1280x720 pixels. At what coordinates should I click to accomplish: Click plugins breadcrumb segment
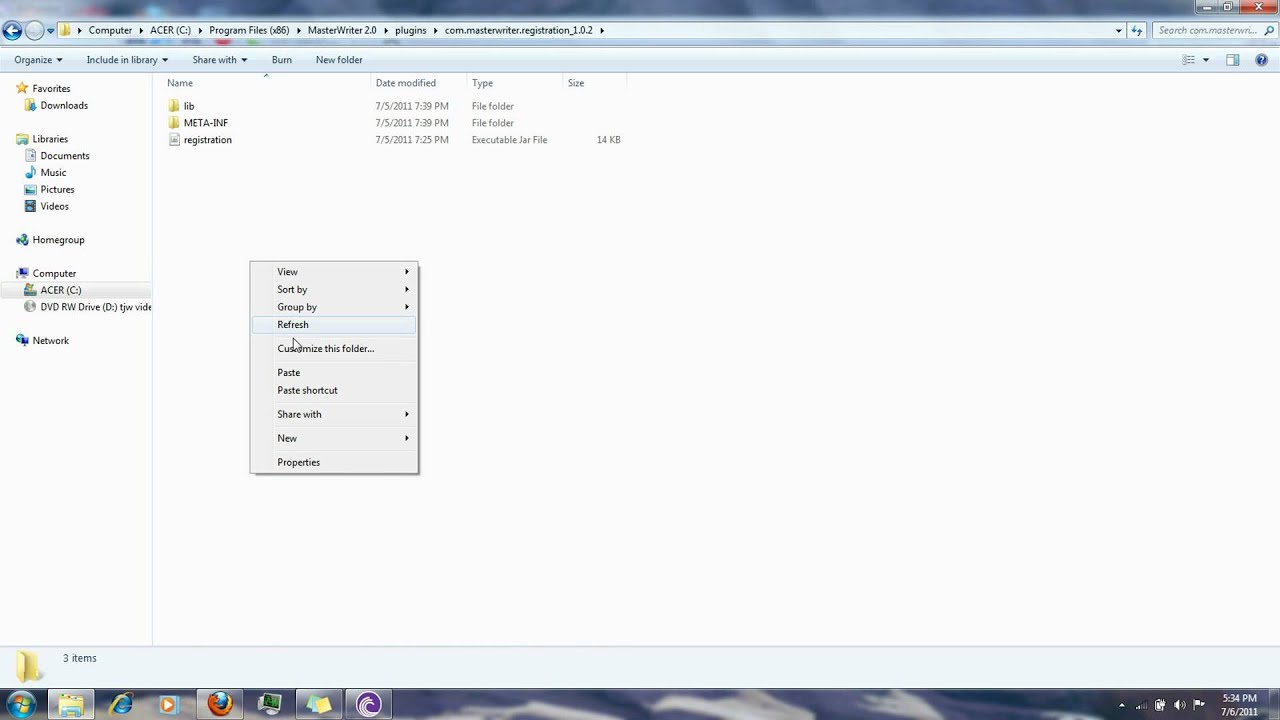point(410,30)
